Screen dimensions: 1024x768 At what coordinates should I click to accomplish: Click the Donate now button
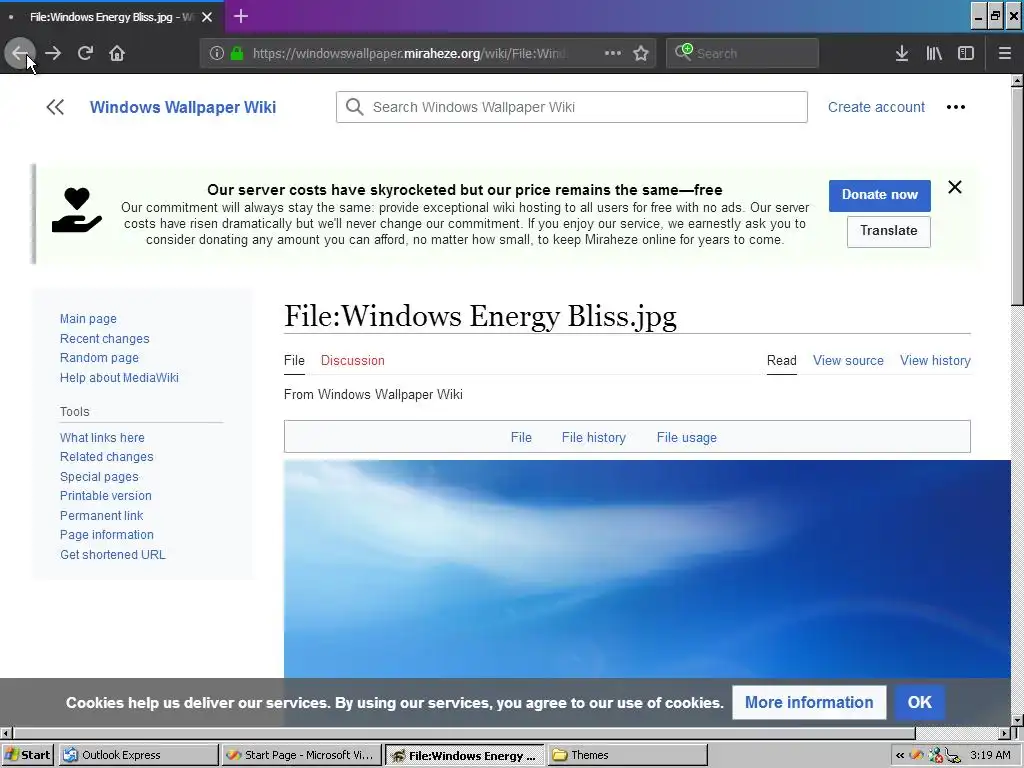[x=879, y=195]
